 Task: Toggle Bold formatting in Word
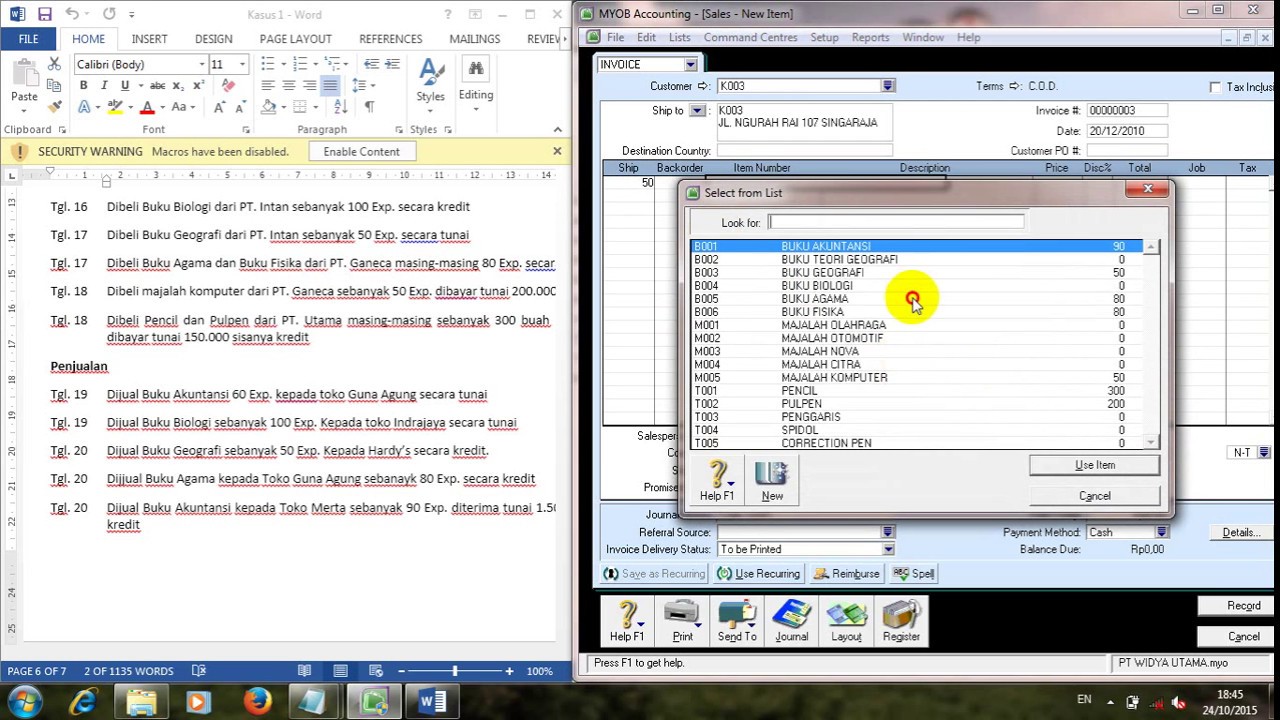[x=84, y=85]
